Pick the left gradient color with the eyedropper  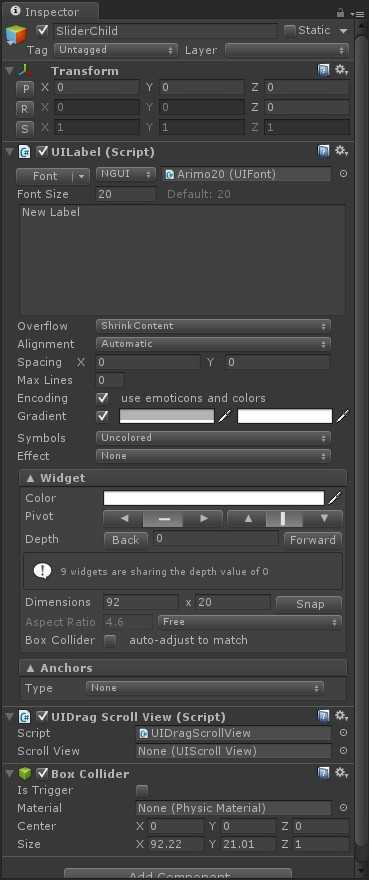225,416
